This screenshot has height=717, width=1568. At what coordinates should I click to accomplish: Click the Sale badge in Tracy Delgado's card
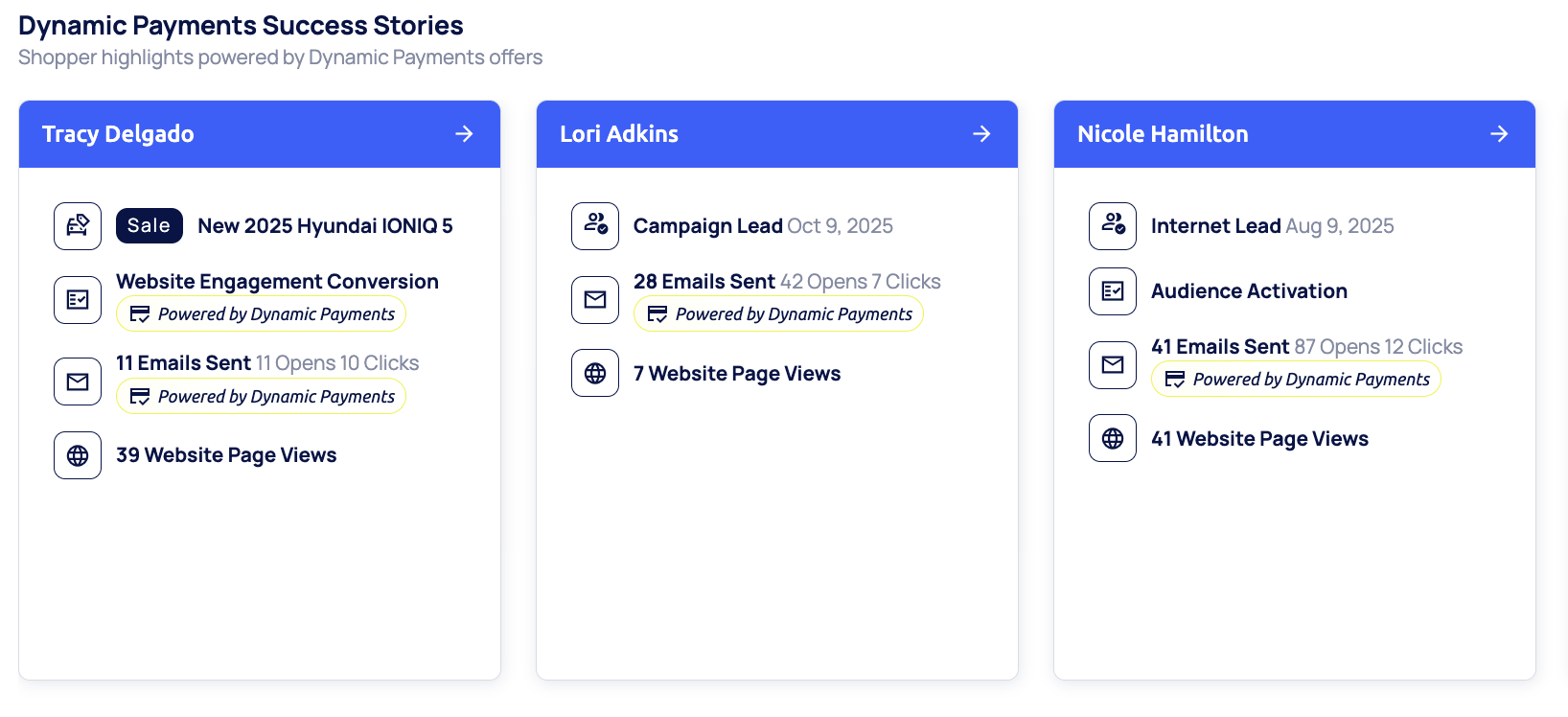149,226
